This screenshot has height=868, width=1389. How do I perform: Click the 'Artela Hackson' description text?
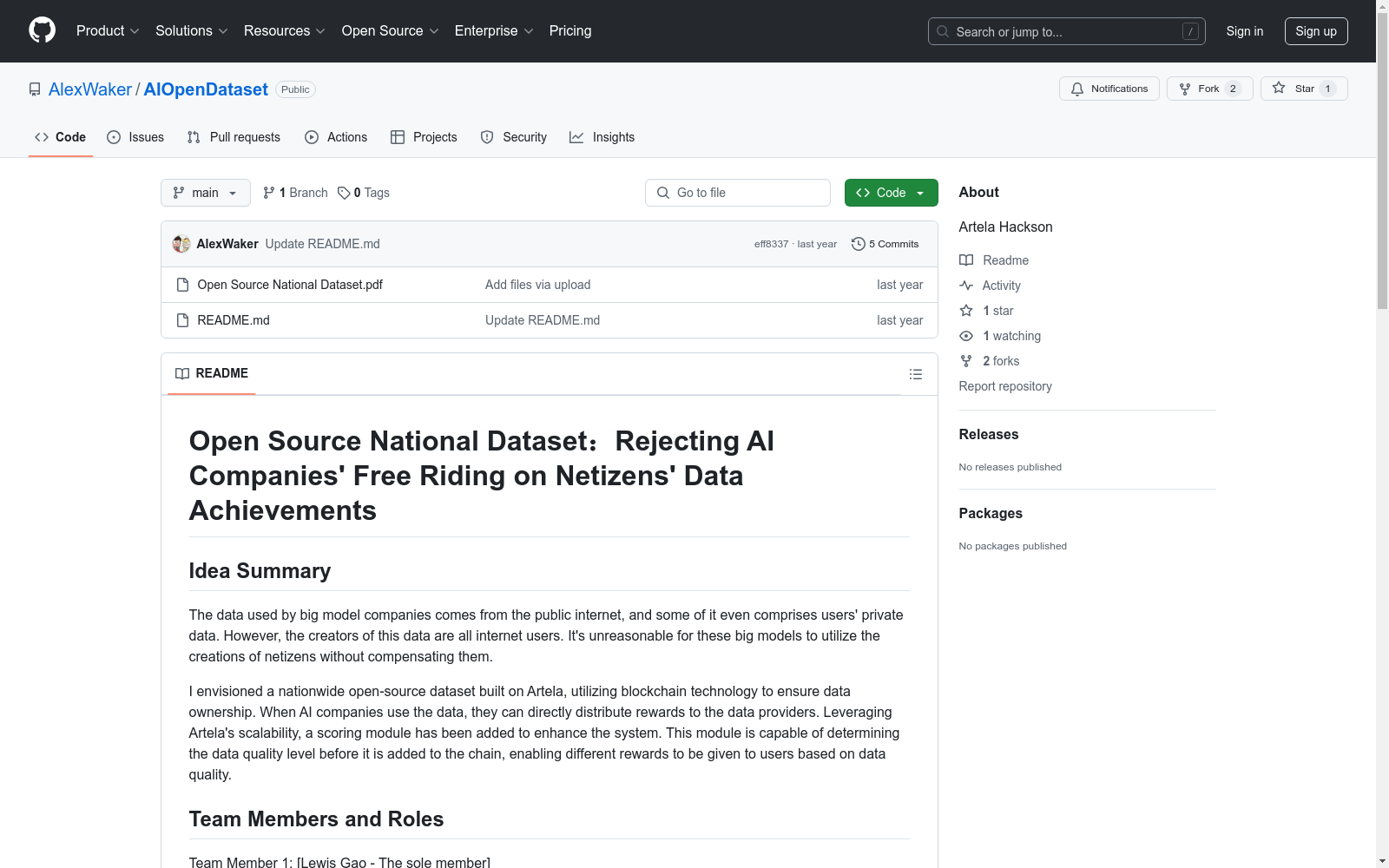pyautogui.click(x=1005, y=227)
